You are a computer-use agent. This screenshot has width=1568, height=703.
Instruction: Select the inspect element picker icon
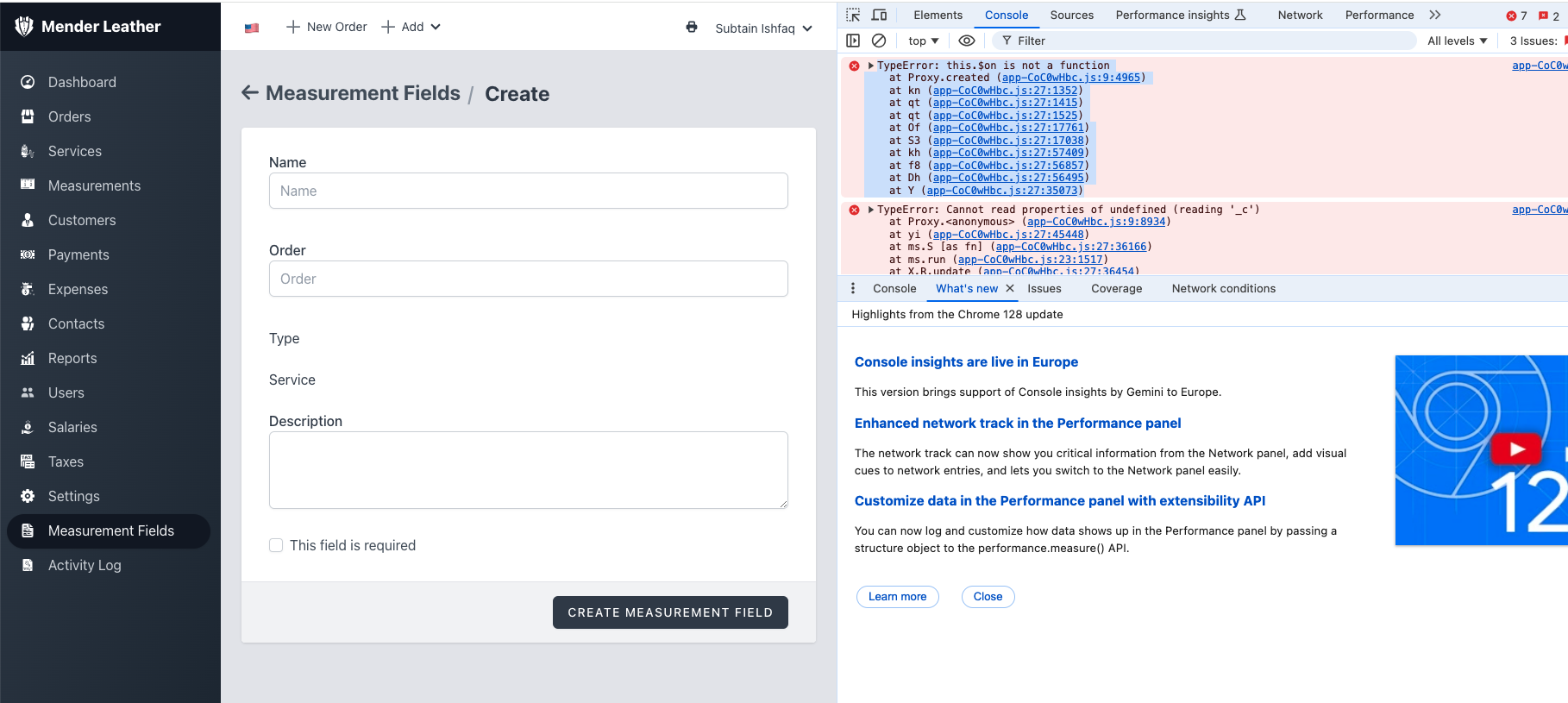853,15
